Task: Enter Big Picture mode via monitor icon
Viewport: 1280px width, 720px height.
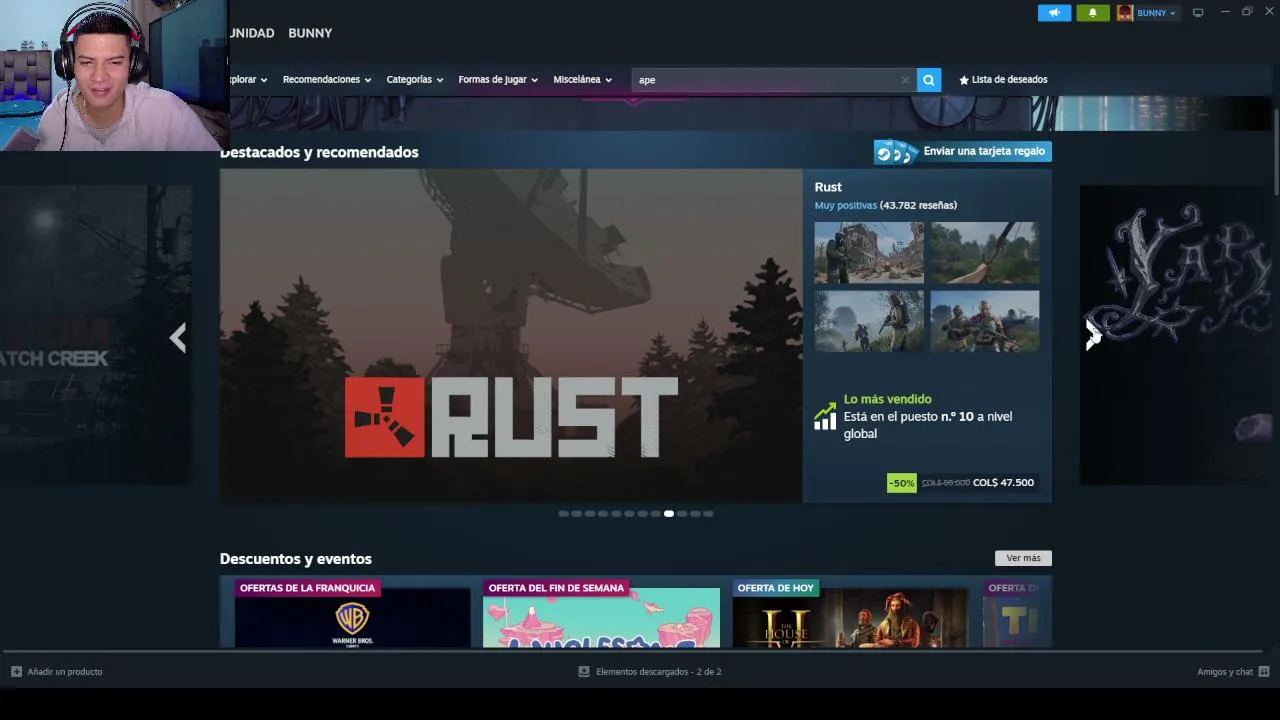Action: pos(1198,13)
